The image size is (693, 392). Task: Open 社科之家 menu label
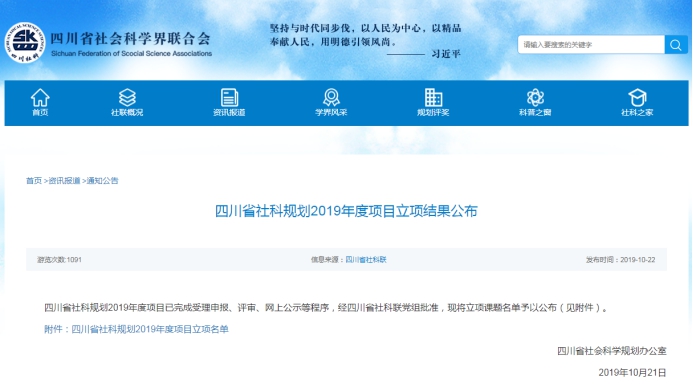(x=637, y=112)
